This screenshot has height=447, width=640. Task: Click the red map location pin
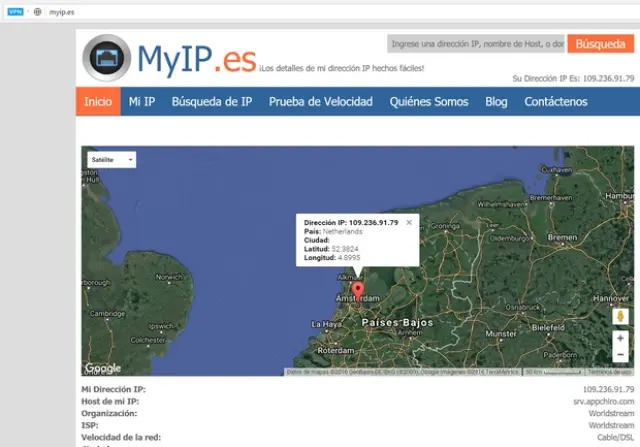pos(359,291)
